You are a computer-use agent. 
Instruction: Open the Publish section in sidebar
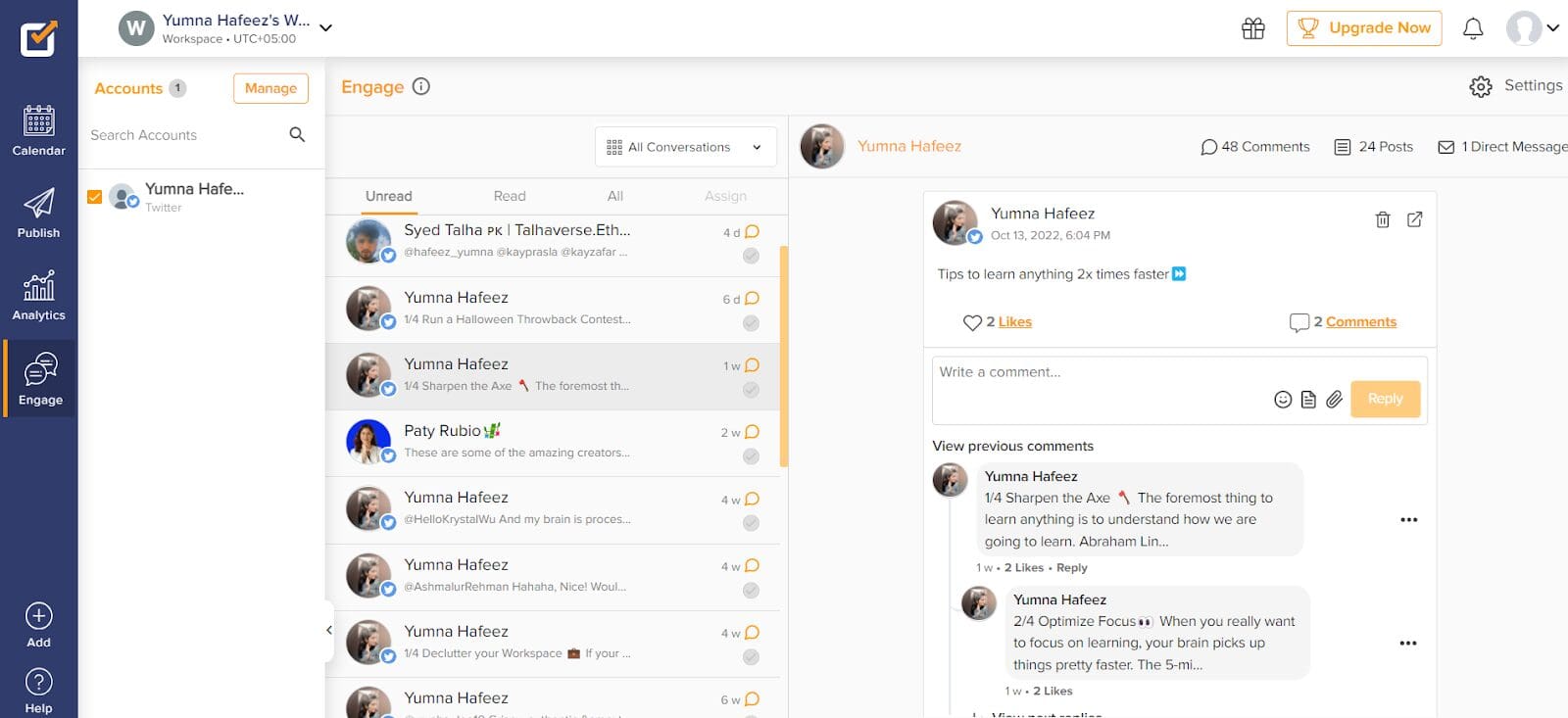[x=38, y=214]
